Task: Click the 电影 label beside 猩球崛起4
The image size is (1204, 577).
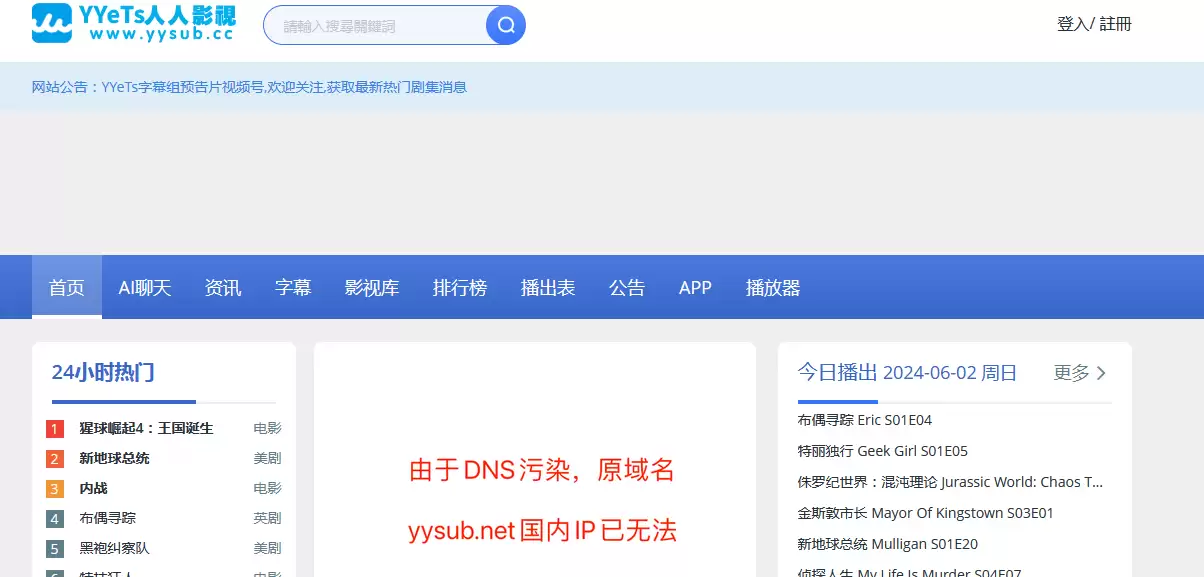Action: (267, 428)
